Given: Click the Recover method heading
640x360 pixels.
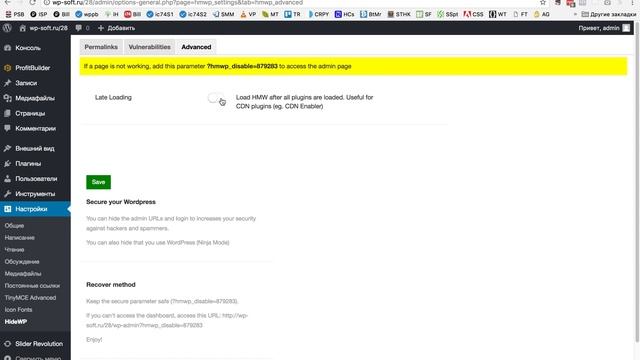Looking at the screenshot, I should point(111,284).
